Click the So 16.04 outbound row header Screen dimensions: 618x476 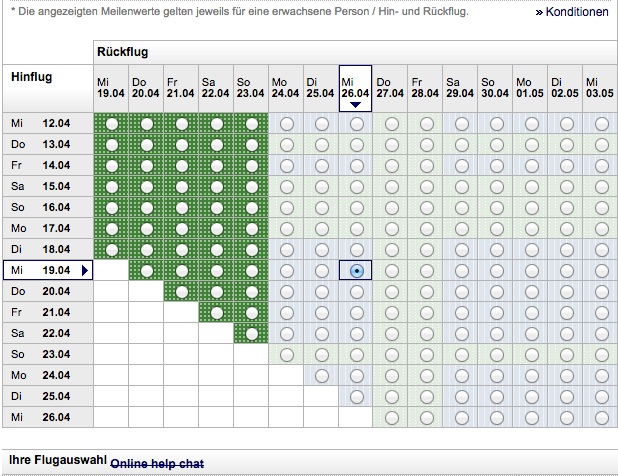(42, 207)
